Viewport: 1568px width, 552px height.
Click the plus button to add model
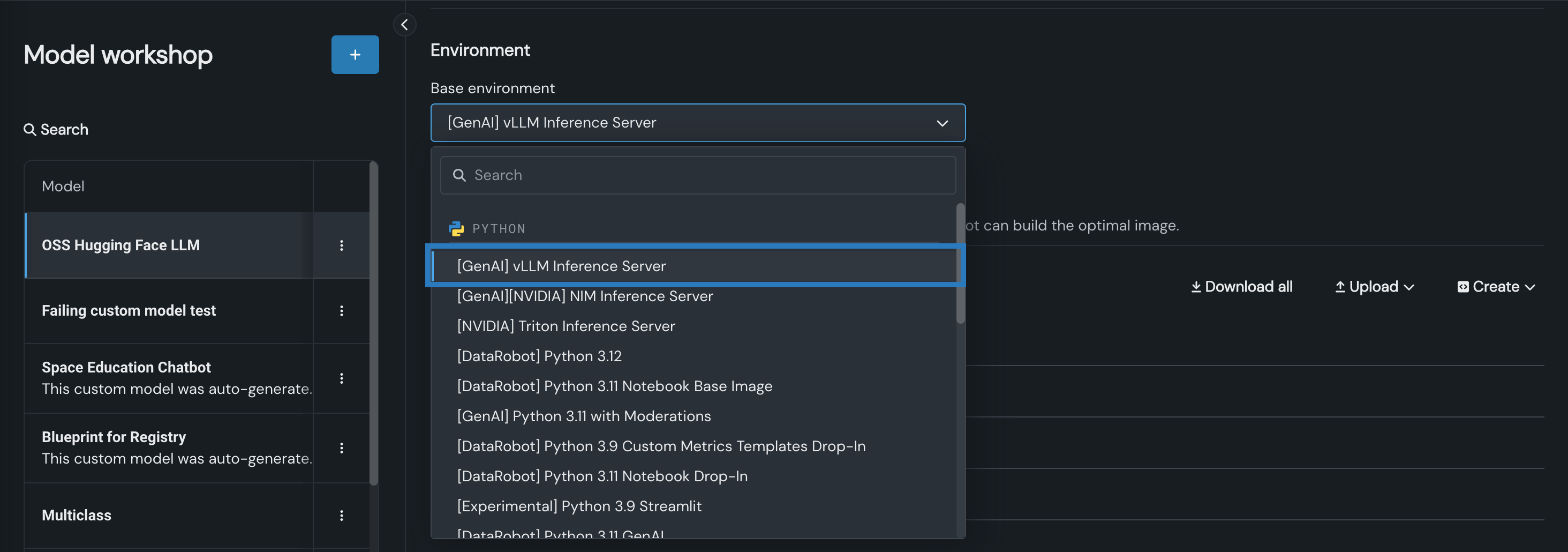[355, 55]
